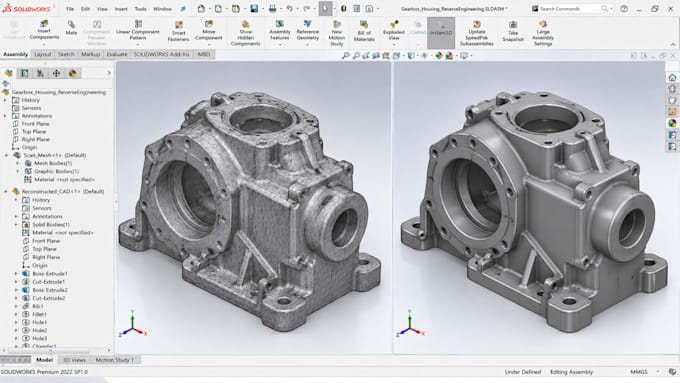The width and height of the screenshot is (680, 383).
Task: Select the Hole1 feature
Action: click(x=39, y=322)
